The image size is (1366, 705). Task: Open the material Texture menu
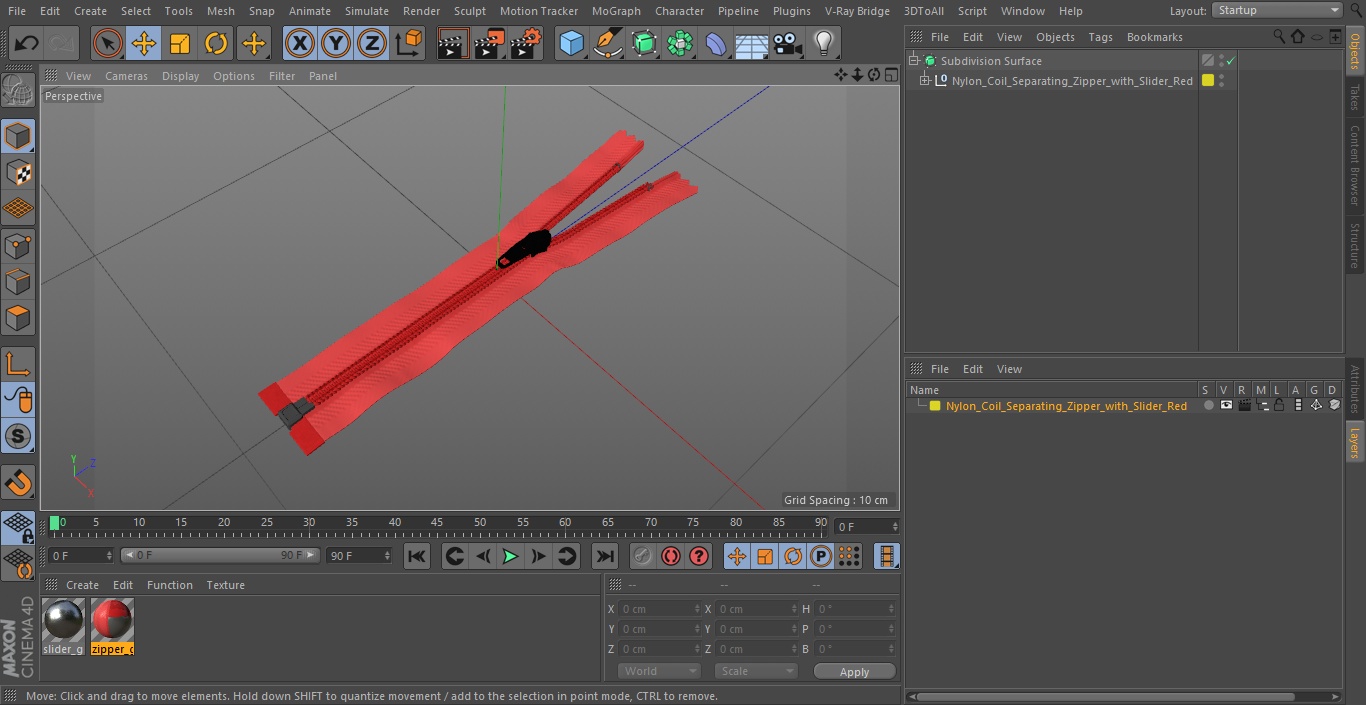tap(225, 585)
